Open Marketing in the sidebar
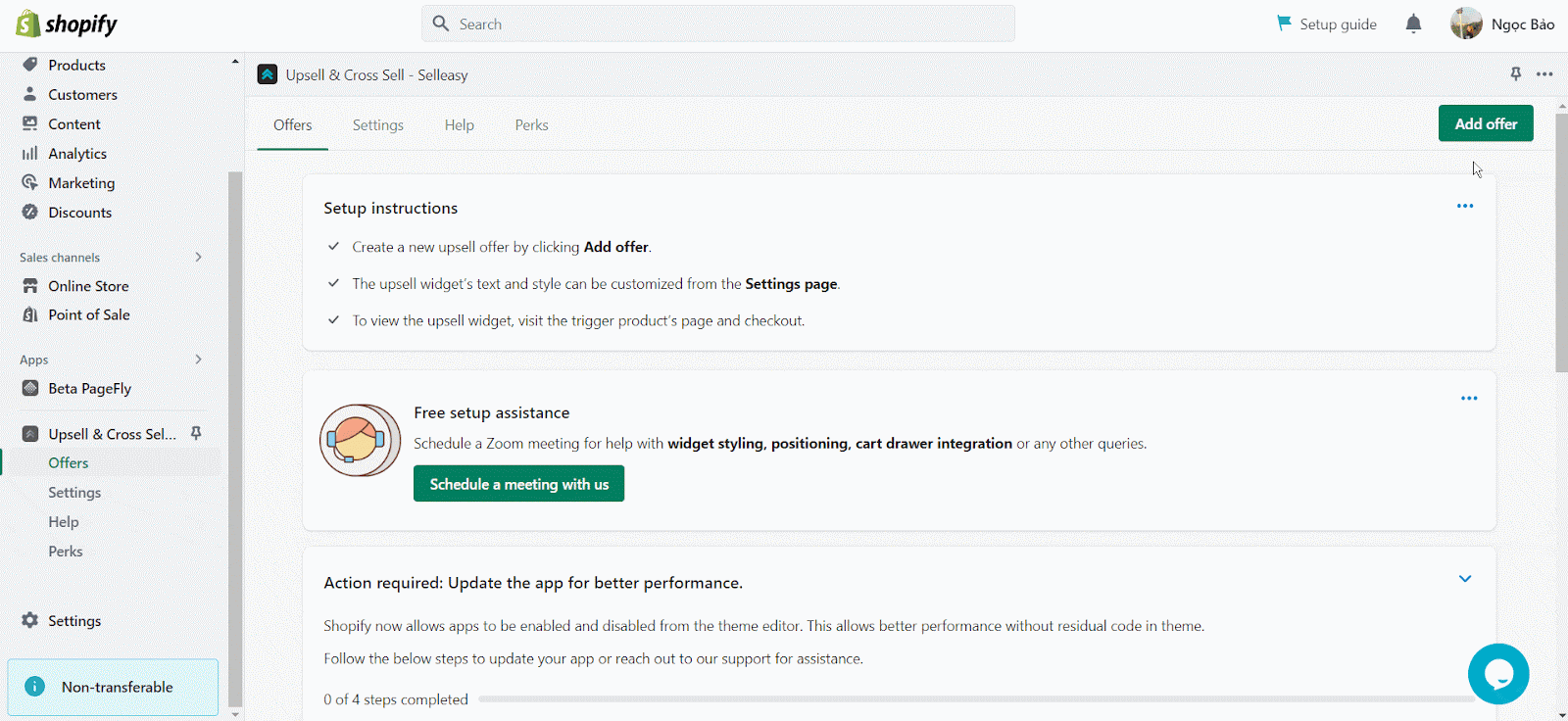 (x=81, y=182)
